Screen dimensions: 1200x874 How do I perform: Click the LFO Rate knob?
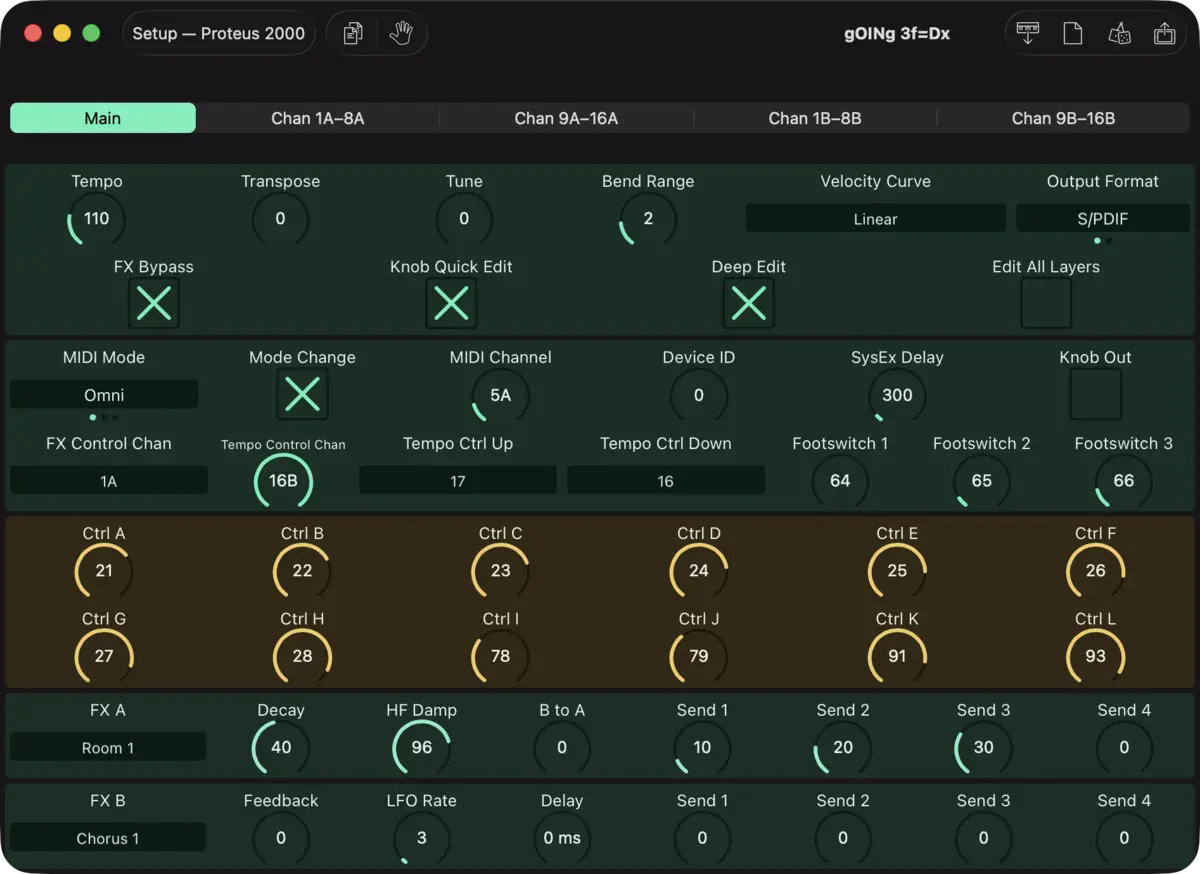click(422, 838)
